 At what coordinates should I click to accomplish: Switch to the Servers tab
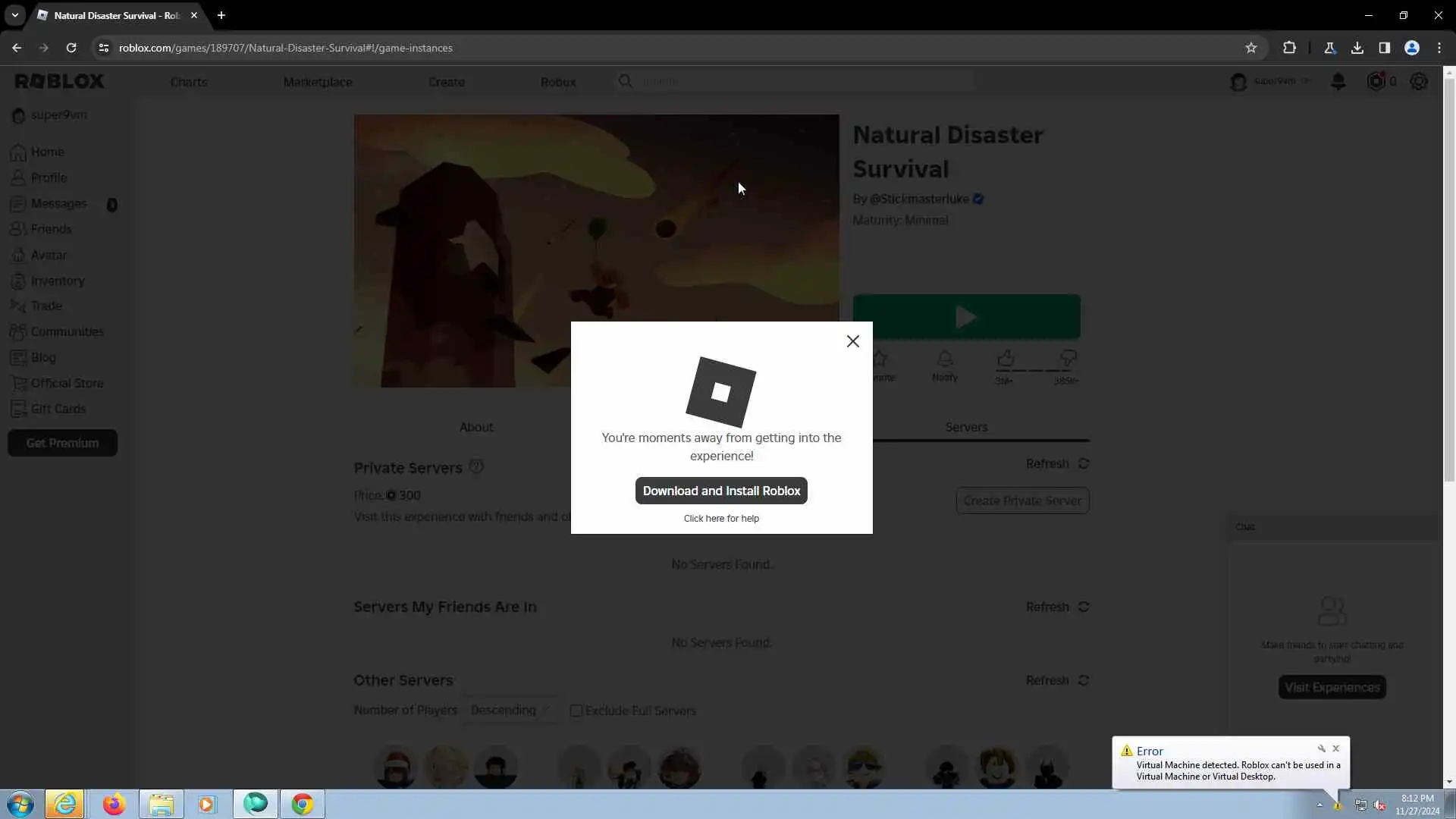[966, 427]
